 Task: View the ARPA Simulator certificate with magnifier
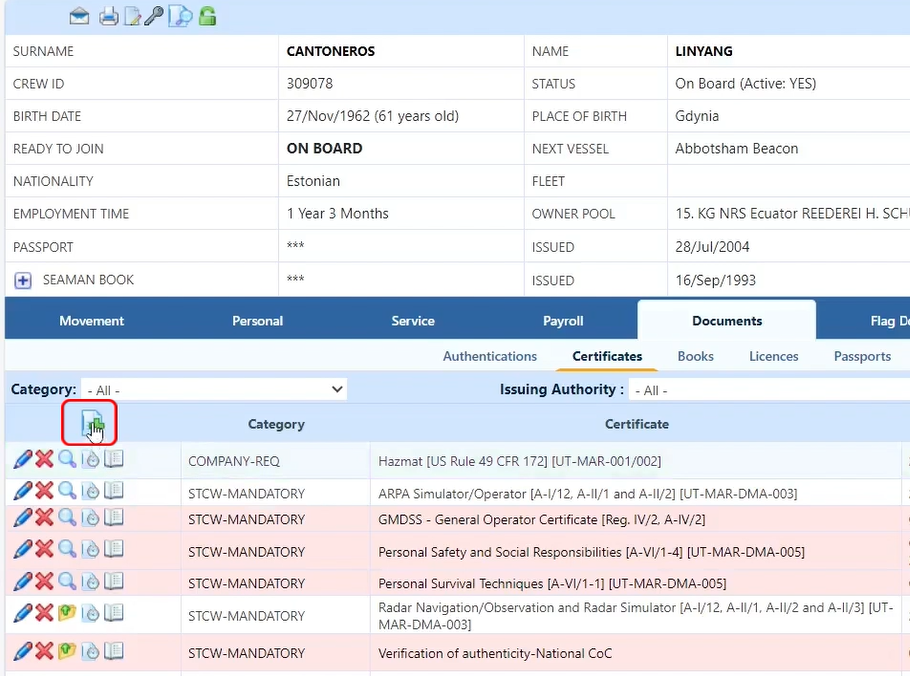(67, 490)
